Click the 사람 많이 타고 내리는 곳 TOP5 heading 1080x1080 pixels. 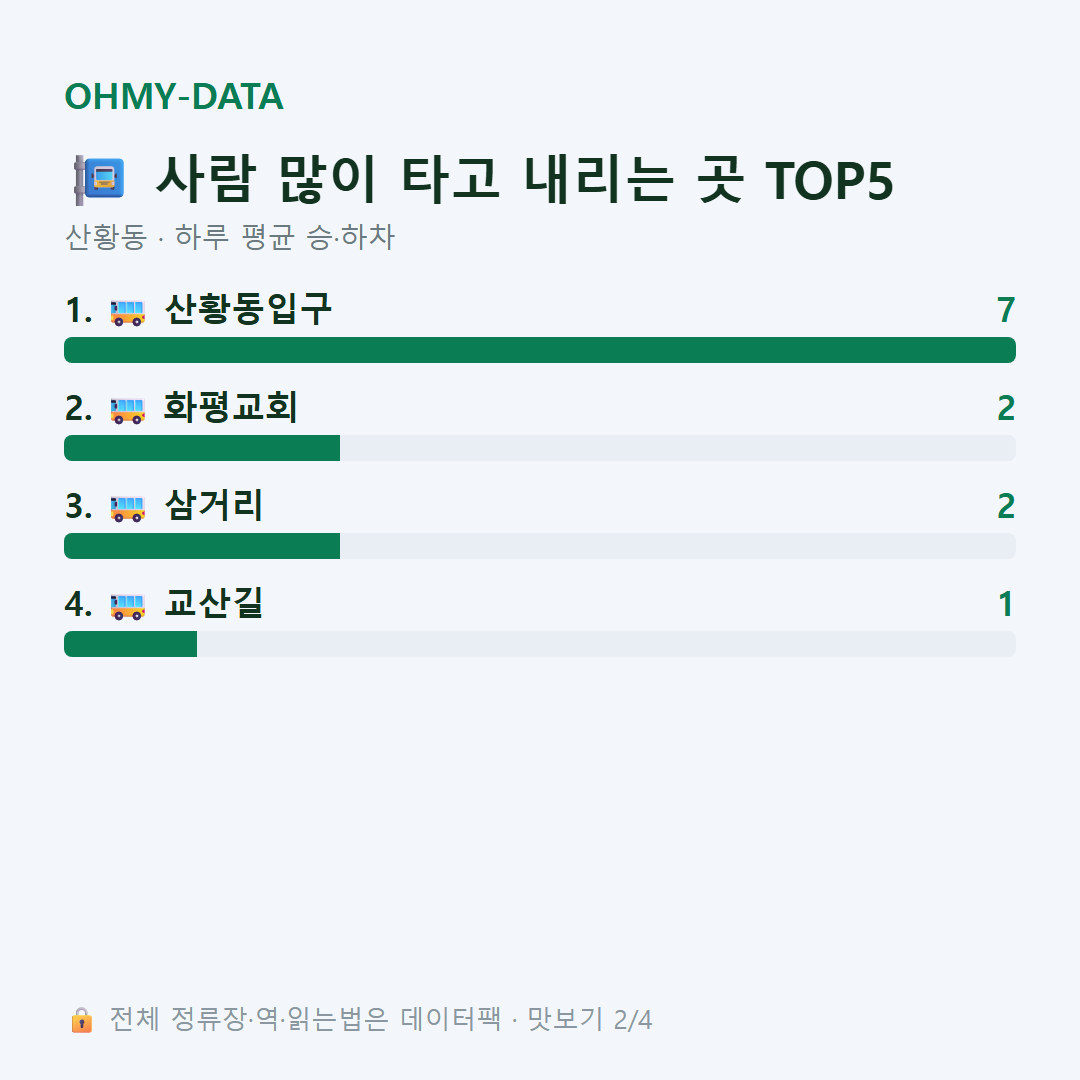[x=525, y=180]
